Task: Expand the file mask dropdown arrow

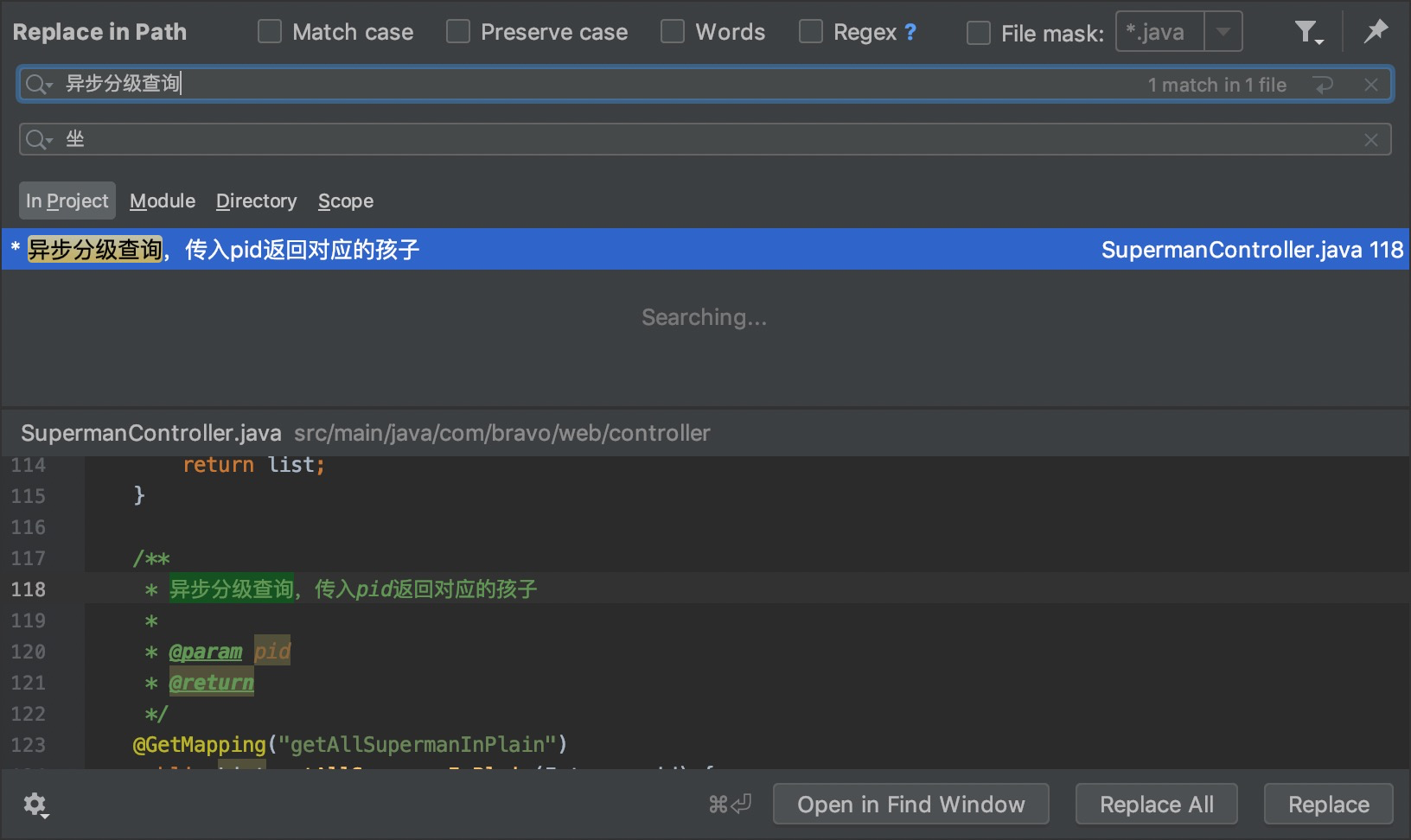Action: (x=1223, y=32)
